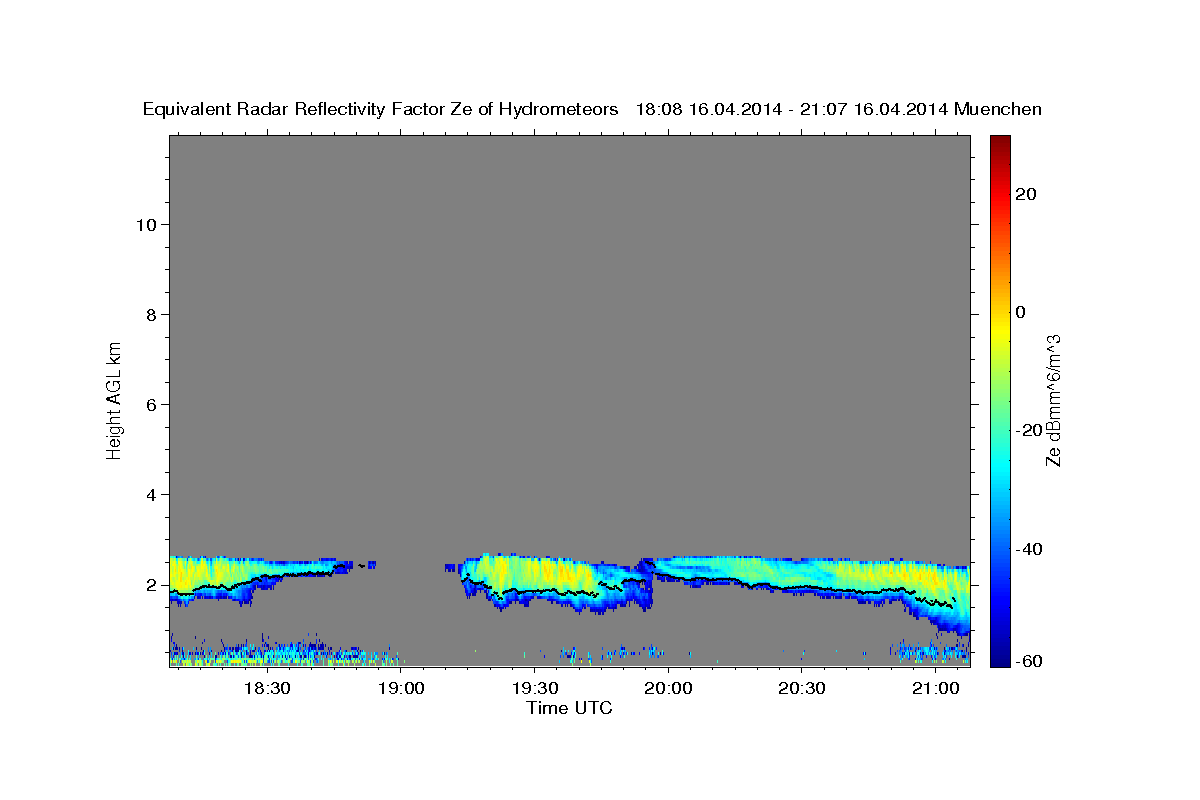Click the date range text '18:08 16.04.2014 - 21:07 16.04.2014'

(793, 110)
